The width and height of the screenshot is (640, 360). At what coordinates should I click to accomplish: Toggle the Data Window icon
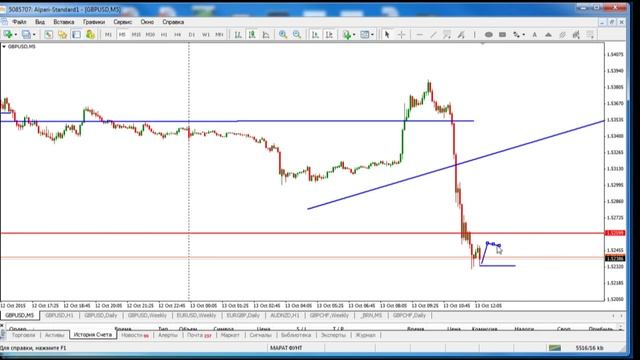pos(62,35)
